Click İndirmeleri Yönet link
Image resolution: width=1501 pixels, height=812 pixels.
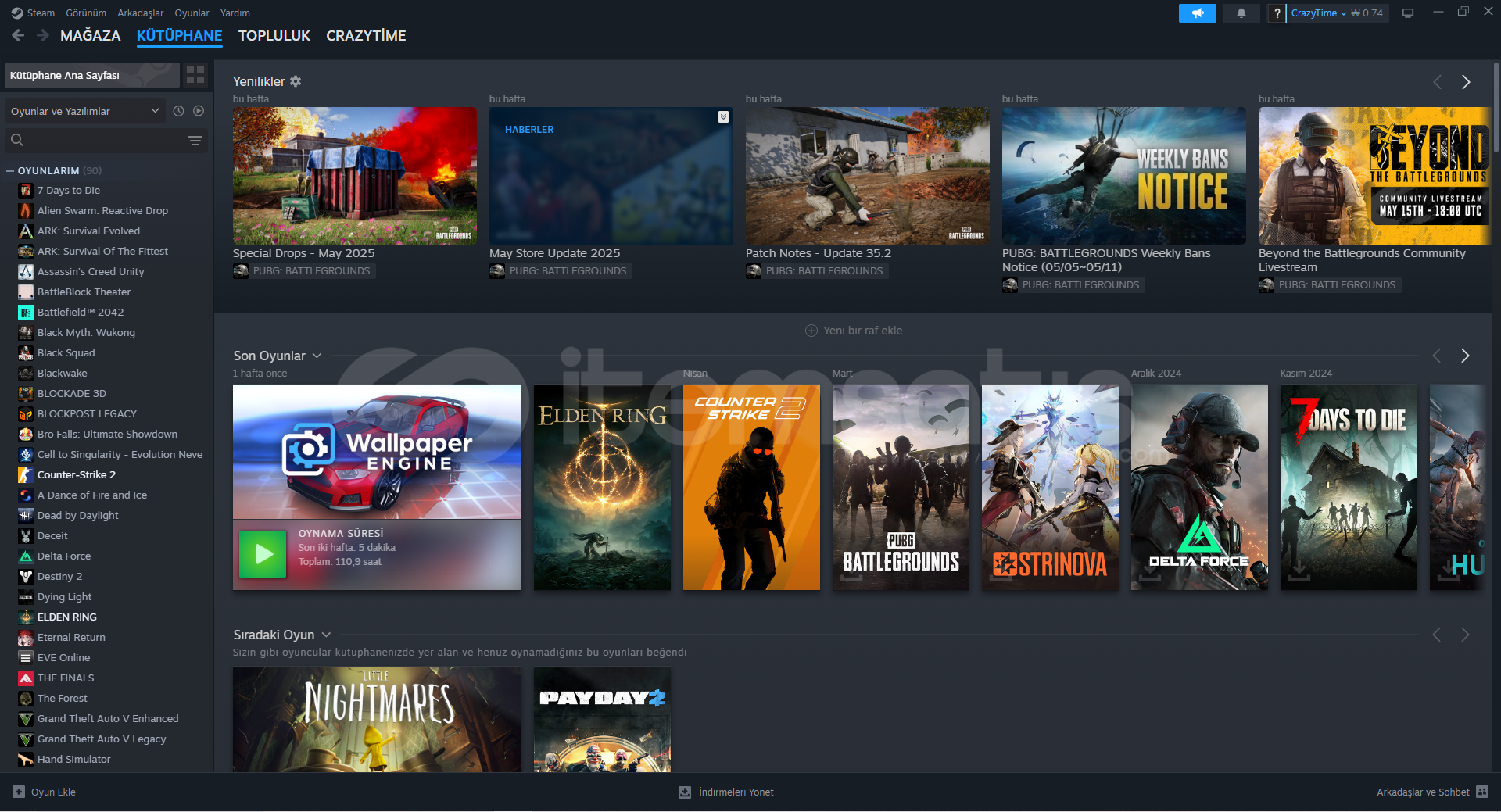pos(736,792)
